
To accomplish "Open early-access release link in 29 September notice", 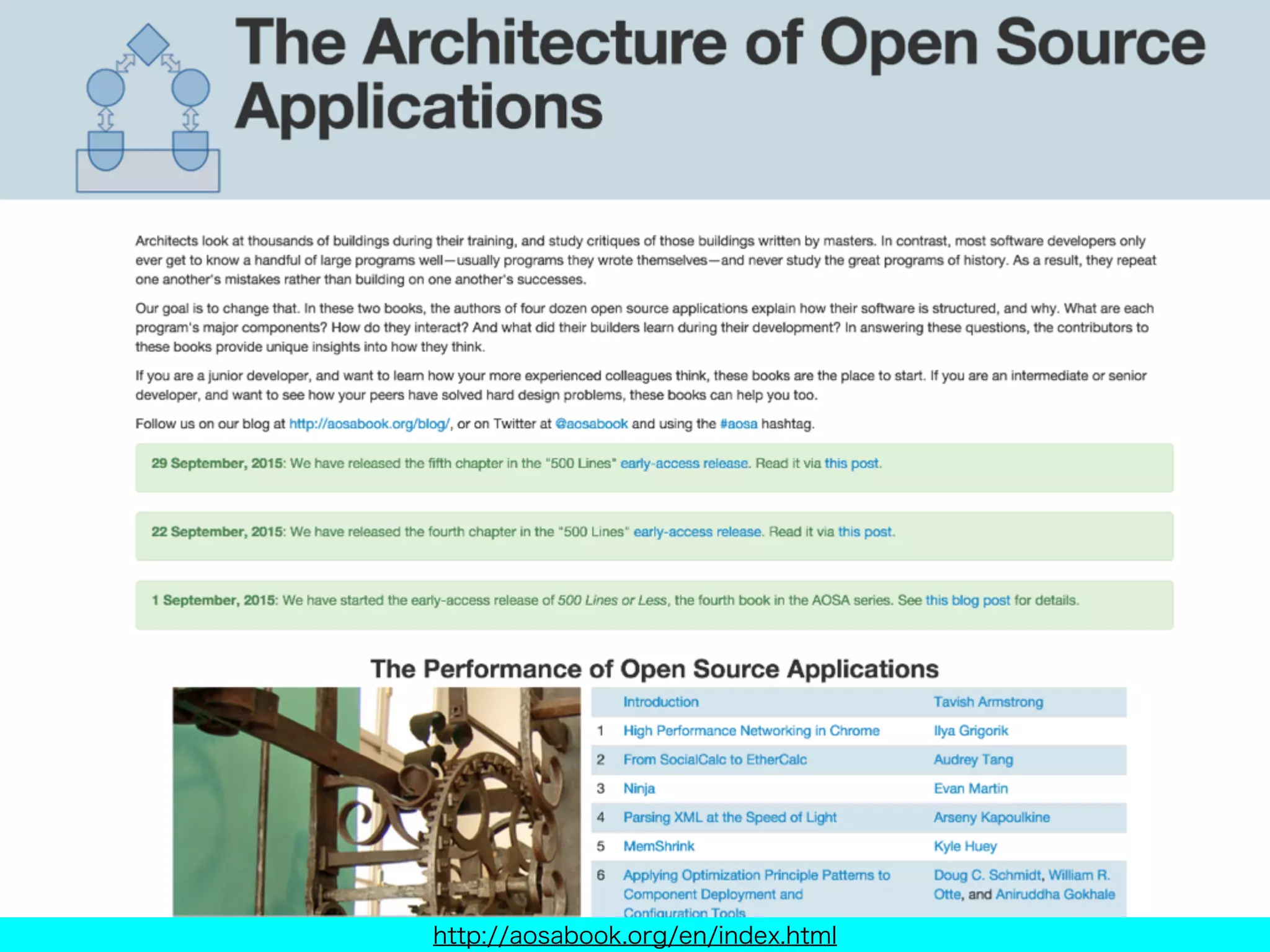I will (685, 464).
